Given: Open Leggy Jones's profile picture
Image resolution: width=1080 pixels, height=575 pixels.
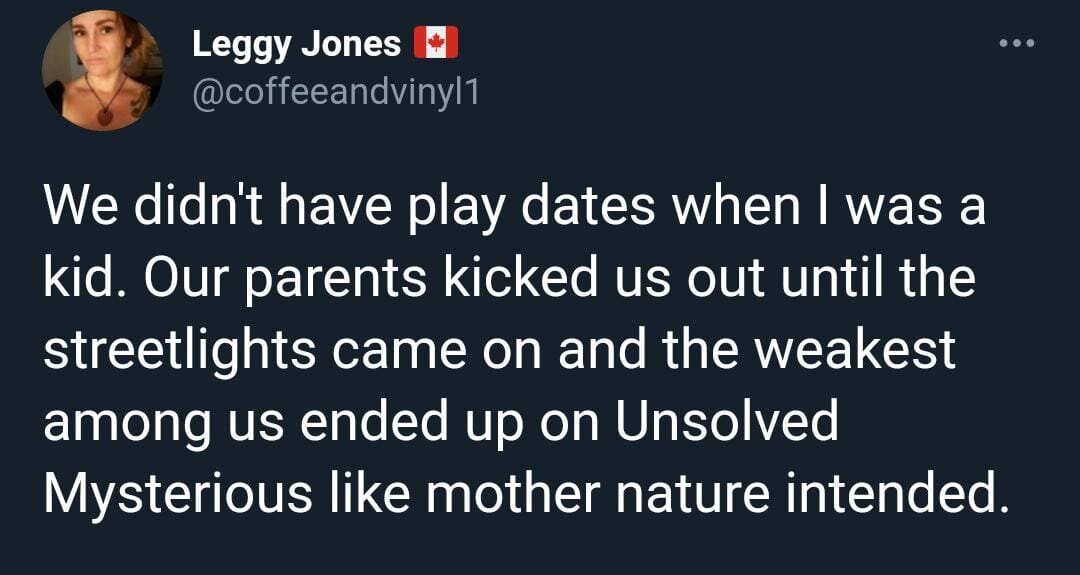Looking at the screenshot, I should click(101, 71).
